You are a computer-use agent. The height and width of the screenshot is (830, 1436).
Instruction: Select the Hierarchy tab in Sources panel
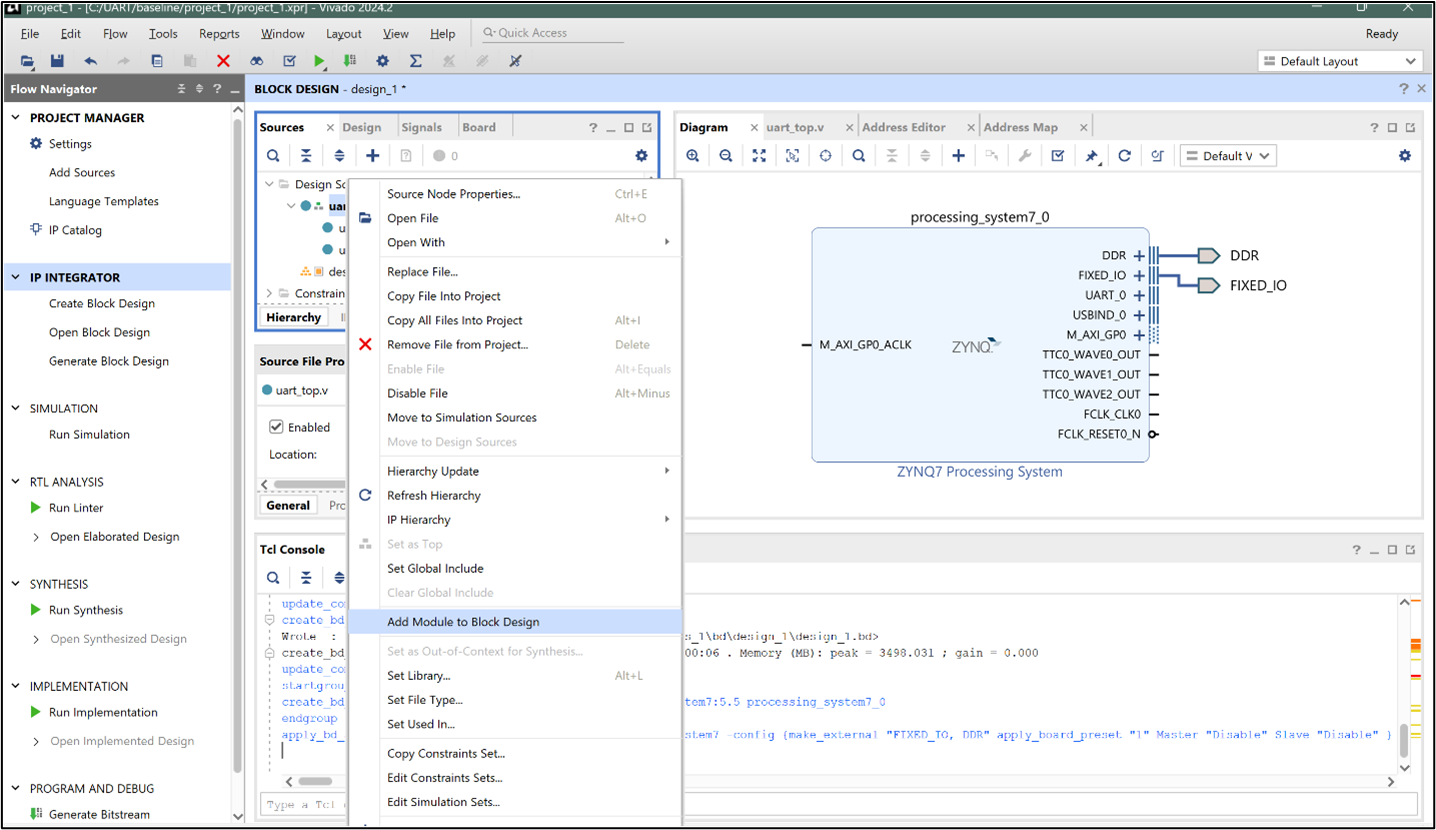293,318
